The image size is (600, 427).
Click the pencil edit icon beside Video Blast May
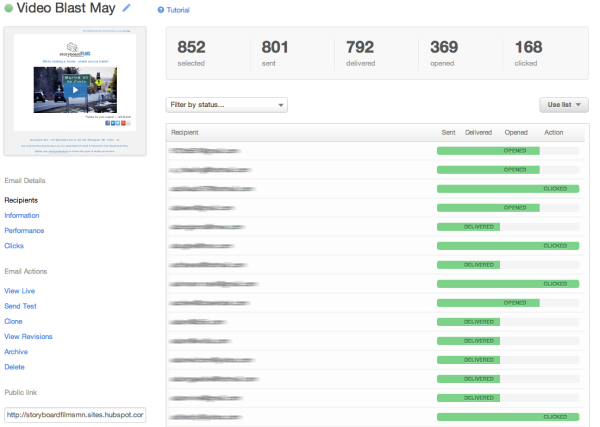tap(126, 8)
